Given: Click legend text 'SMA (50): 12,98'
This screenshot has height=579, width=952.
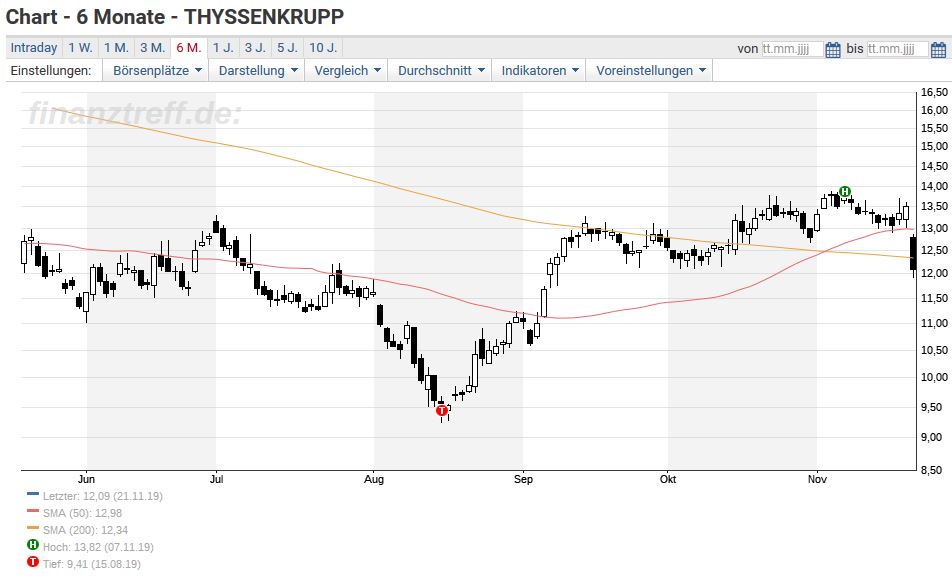Looking at the screenshot, I should (x=82, y=513).
